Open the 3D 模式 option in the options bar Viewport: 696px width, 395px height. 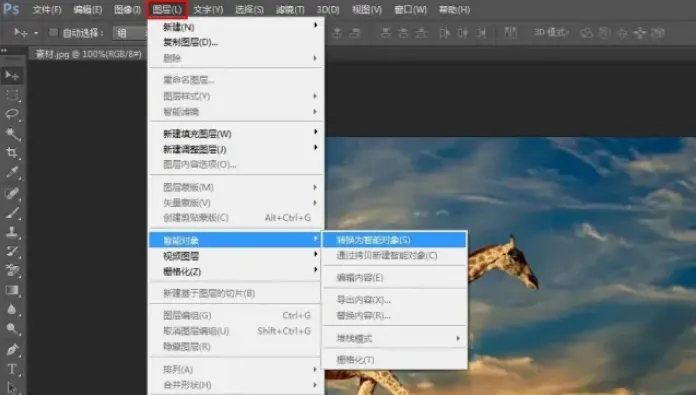(x=550, y=32)
